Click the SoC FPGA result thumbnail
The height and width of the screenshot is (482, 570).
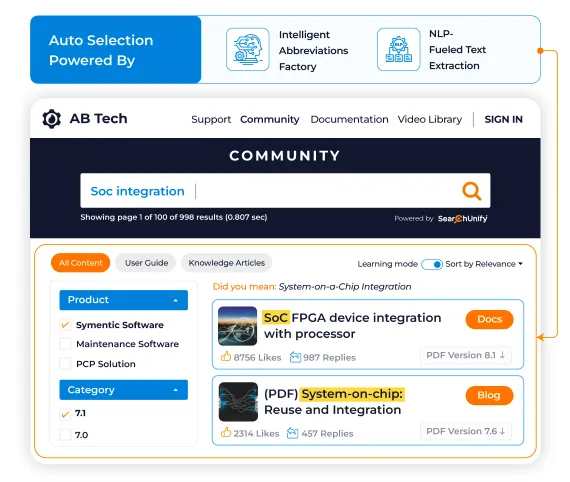tap(237, 326)
